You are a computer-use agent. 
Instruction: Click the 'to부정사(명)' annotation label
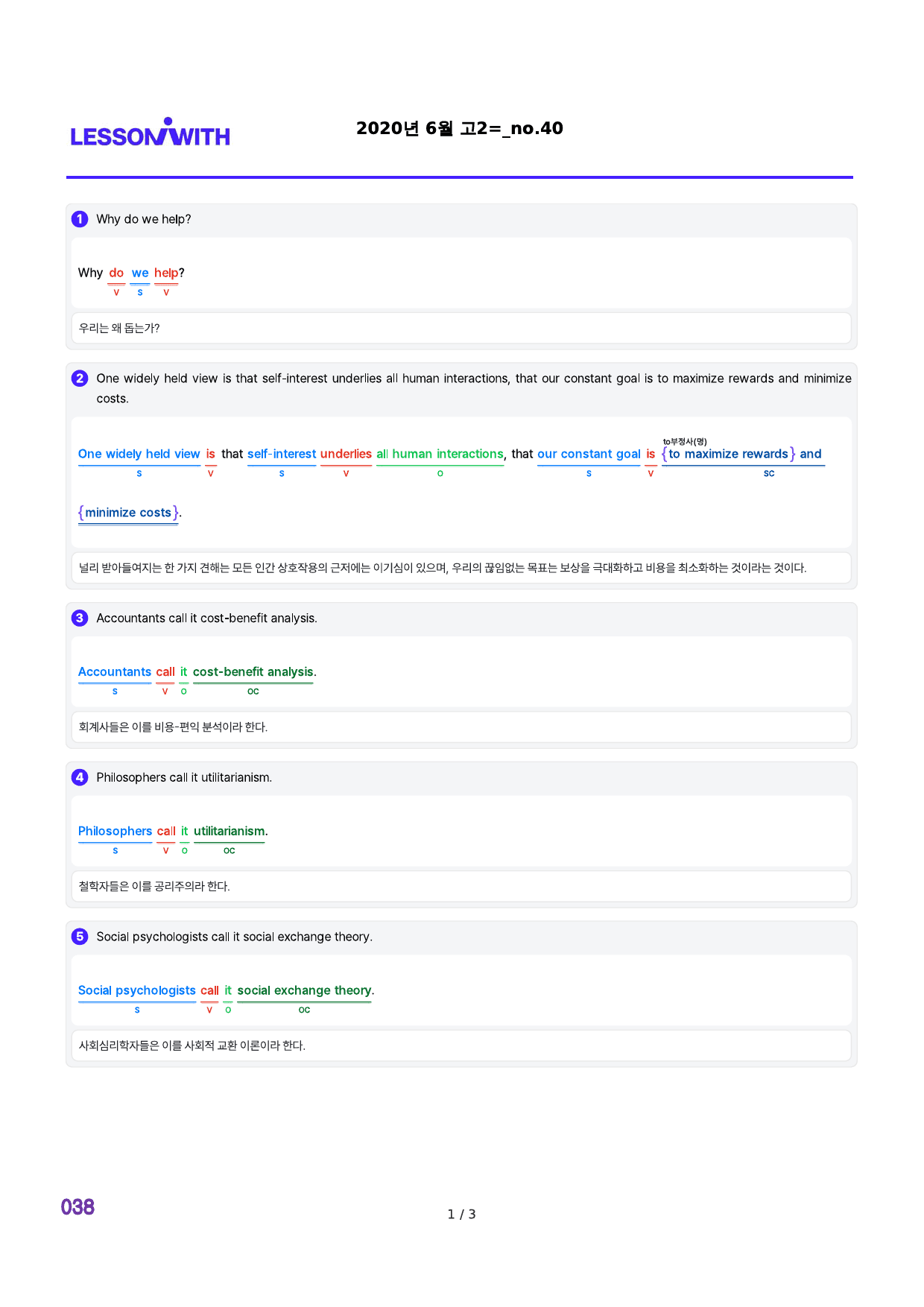[x=685, y=442]
